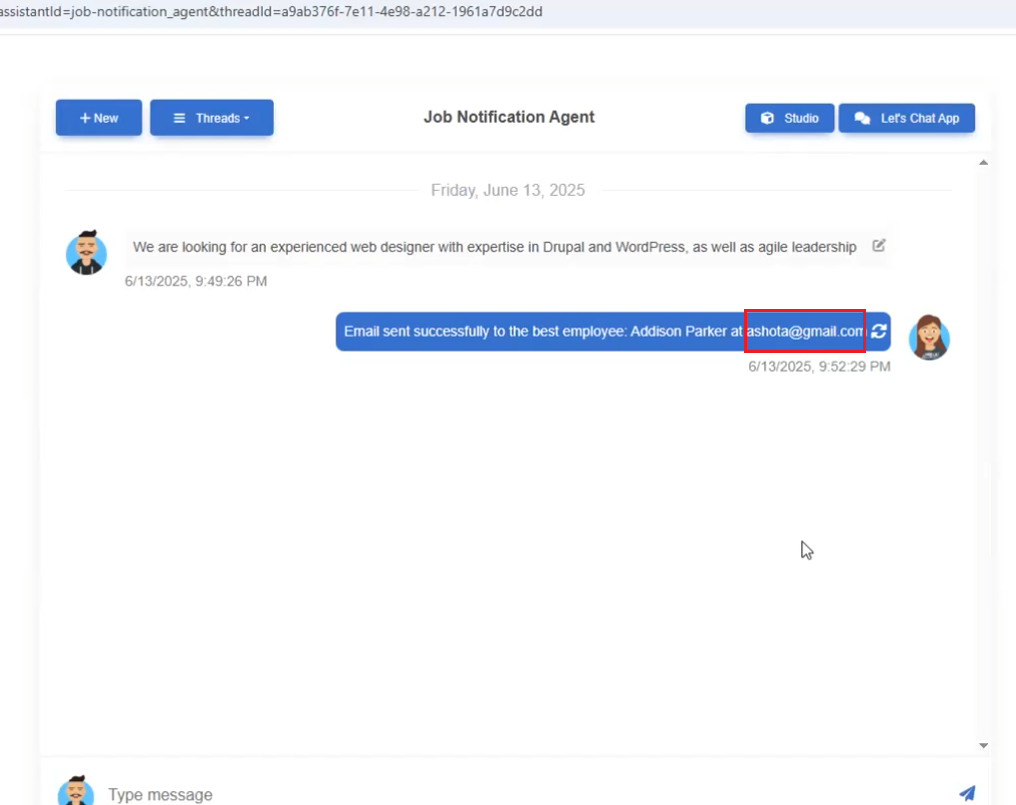Click the scrollbar down arrow in chat panel
Viewport: 1016px width, 805px height.
pos(983,745)
